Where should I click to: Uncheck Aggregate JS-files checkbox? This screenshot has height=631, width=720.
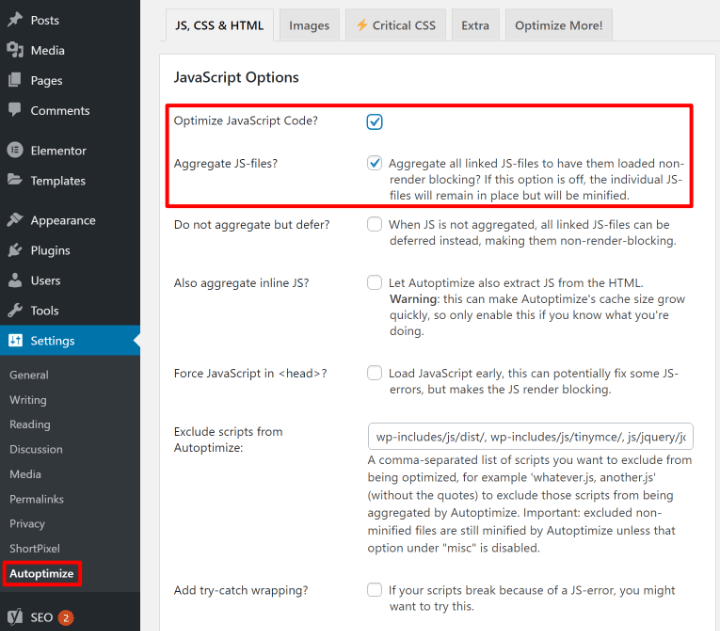374,163
